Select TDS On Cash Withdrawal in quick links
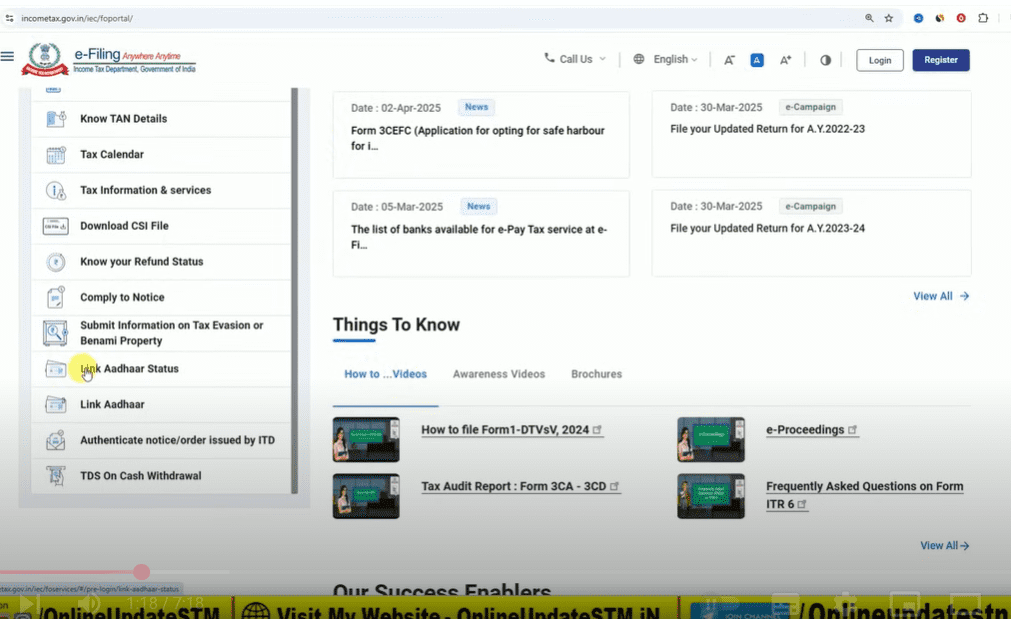This screenshot has height=619, width=1011. click(x=161, y=476)
